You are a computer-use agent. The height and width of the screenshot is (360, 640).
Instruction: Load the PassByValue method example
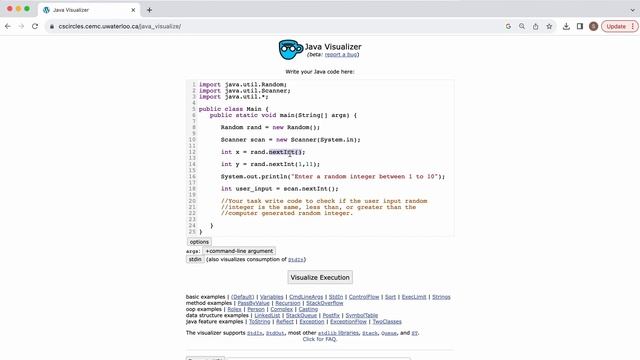[x=253, y=303]
